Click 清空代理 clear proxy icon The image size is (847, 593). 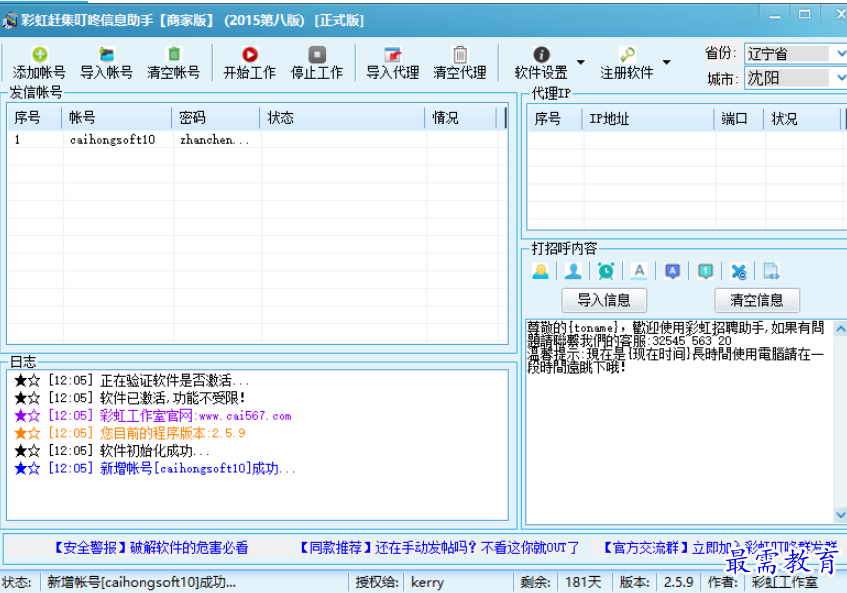pos(459,56)
